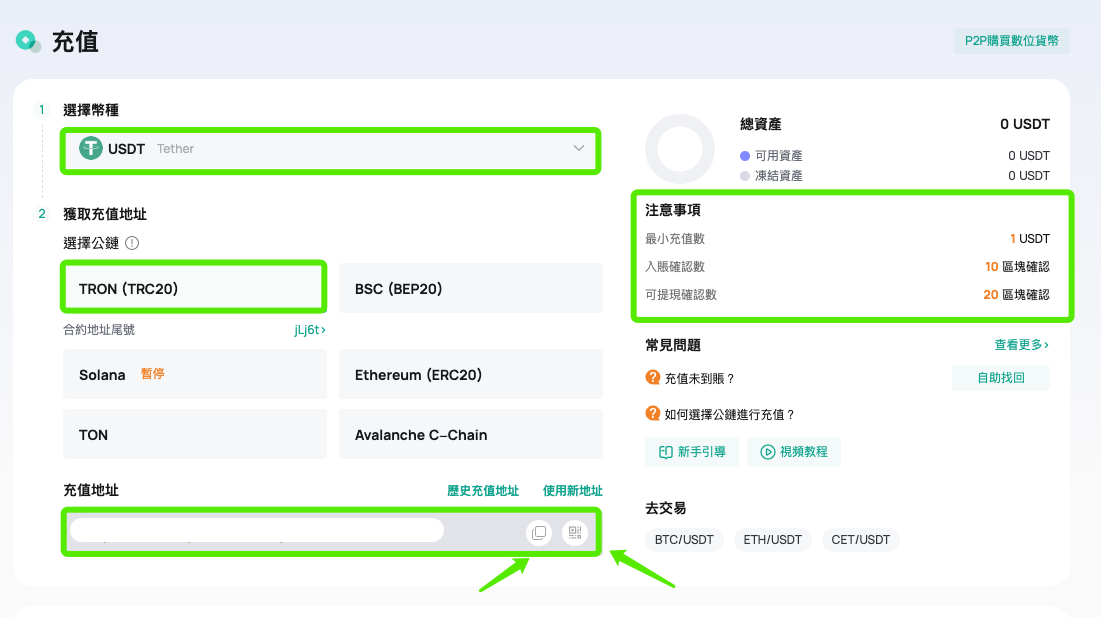This screenshot has height=617, width=1101.
Task: Click the 自助找回 button
Action: click(x=1001, y=378)
